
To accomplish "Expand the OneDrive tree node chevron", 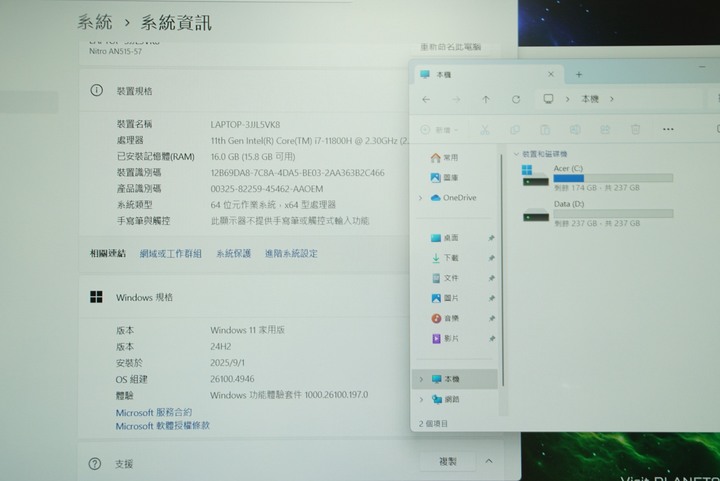I will click(420, 198).
